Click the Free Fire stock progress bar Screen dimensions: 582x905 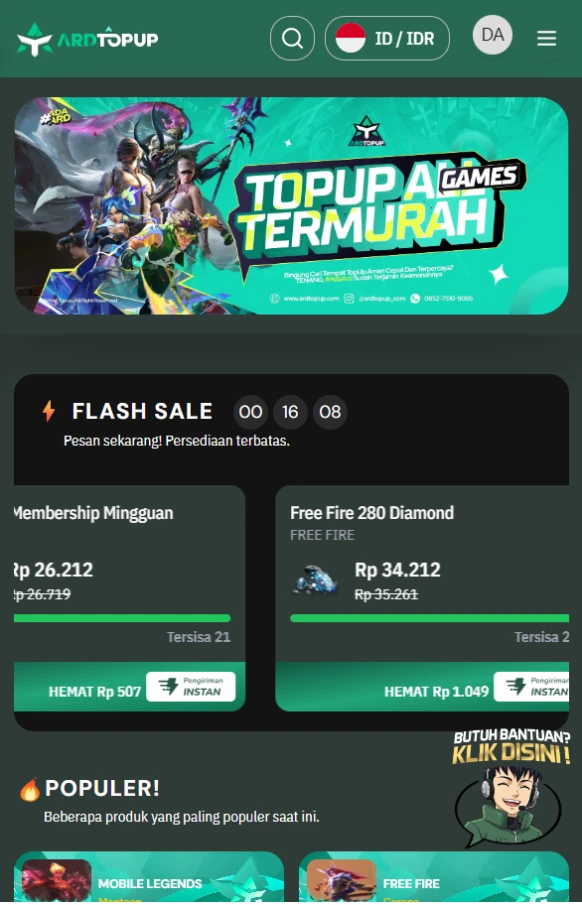point(429,618)
